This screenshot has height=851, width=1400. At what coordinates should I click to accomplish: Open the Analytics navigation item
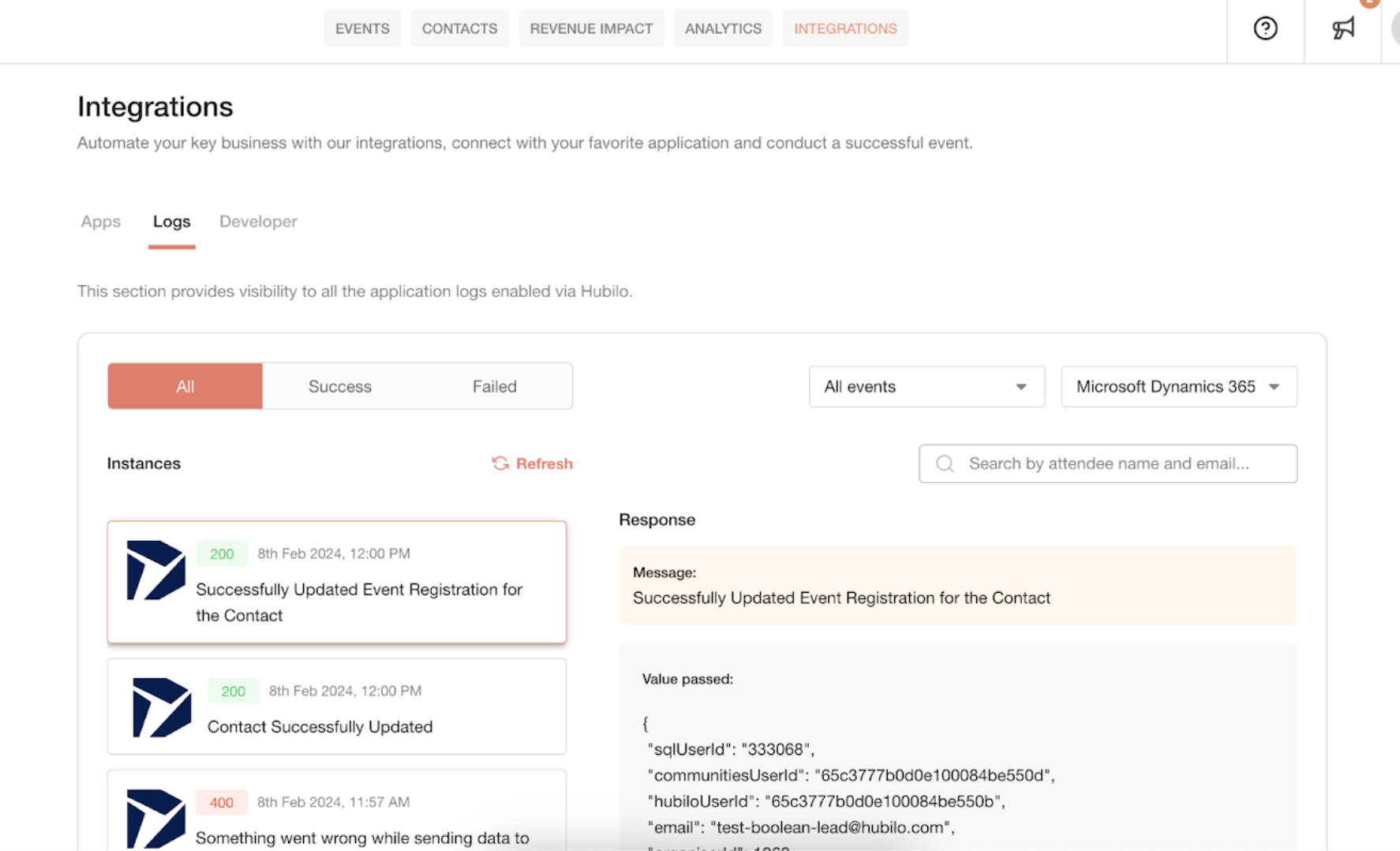point(723,28)
